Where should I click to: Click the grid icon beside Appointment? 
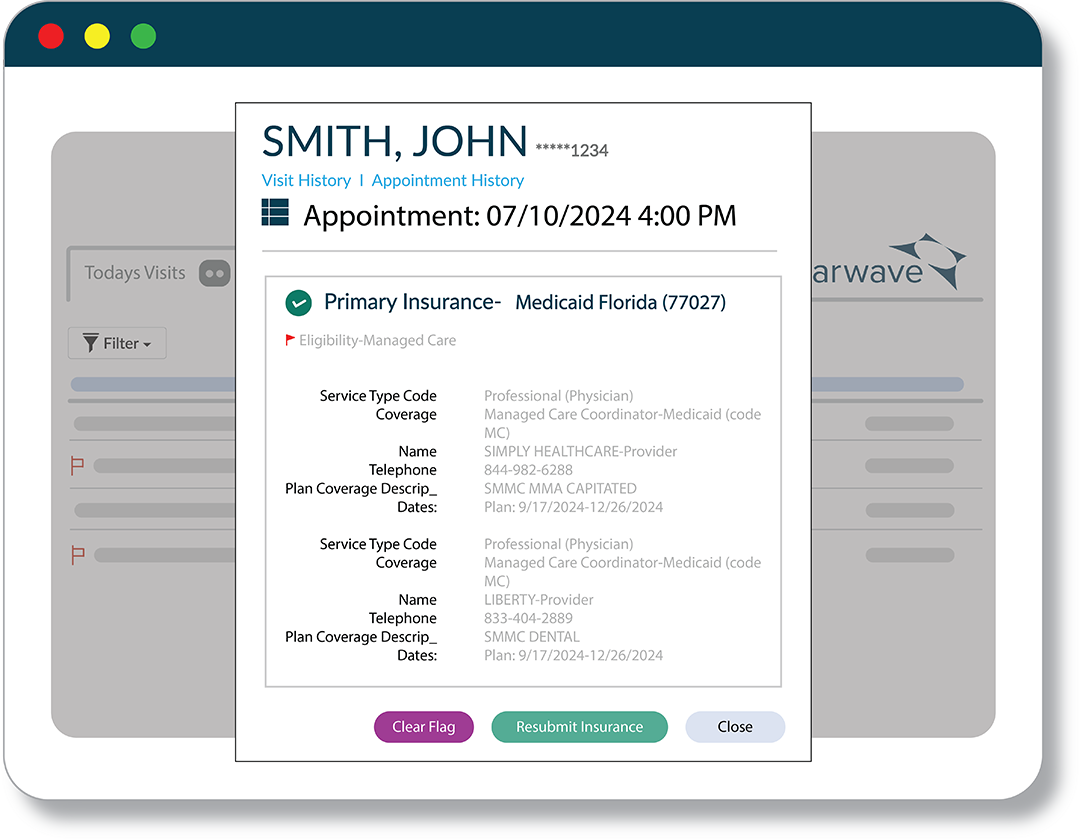tap(275, 212)
